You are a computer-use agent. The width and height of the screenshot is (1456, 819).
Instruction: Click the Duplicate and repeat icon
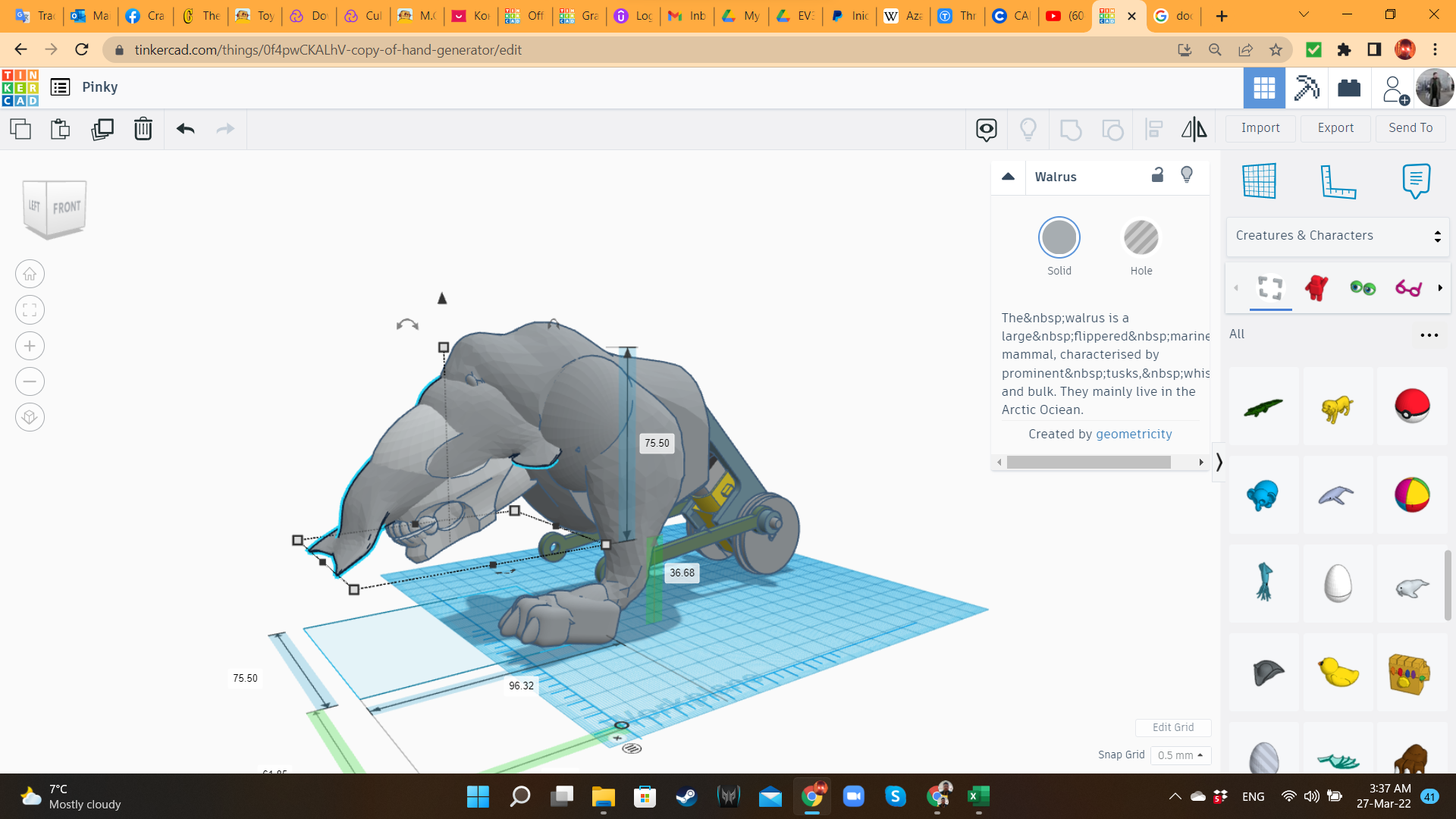102,129
